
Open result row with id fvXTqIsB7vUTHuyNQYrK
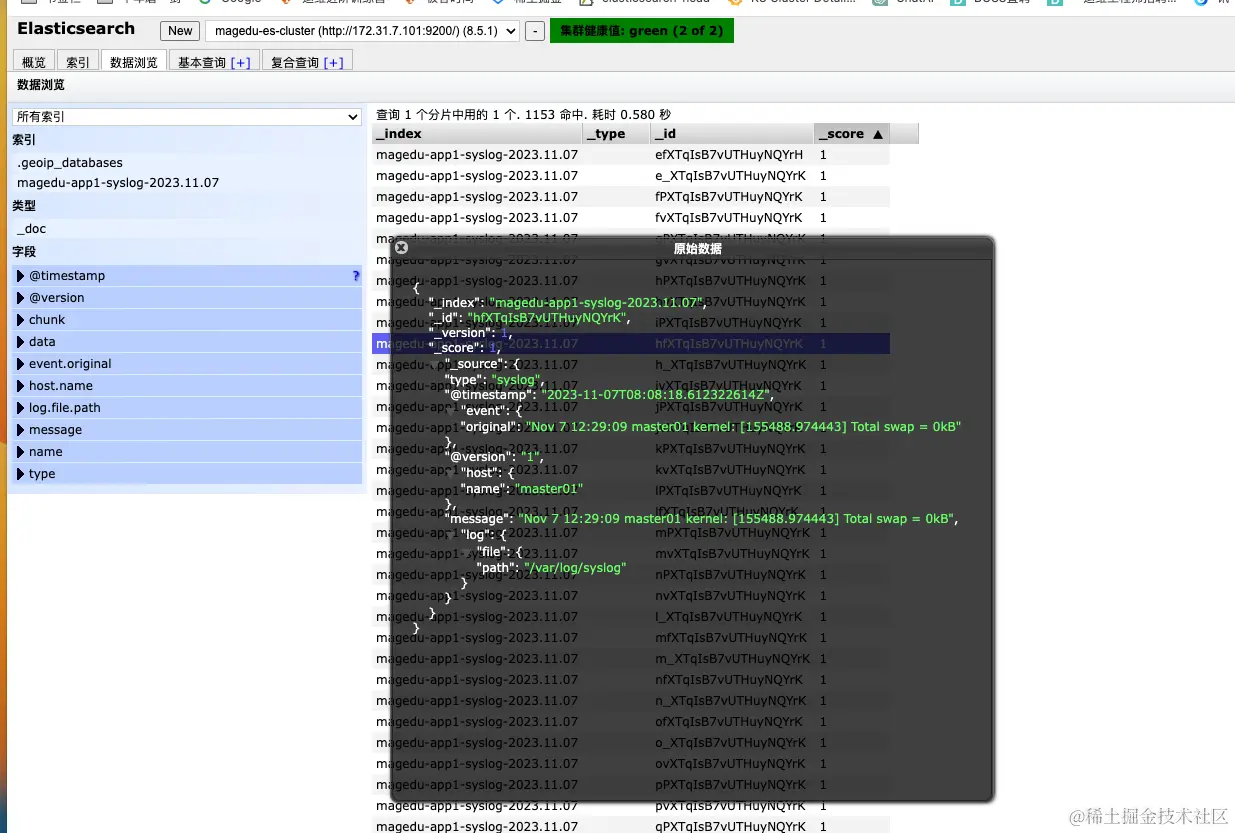pos(631,218)
